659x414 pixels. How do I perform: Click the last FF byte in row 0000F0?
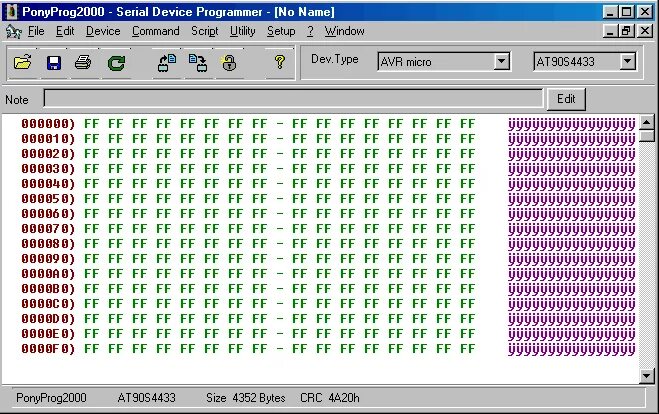tap(467, 349)
